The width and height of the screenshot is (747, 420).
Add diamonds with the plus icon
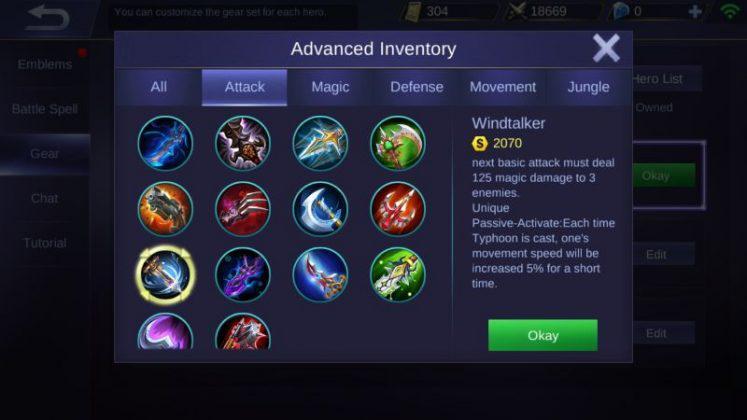tap(695, 12)
